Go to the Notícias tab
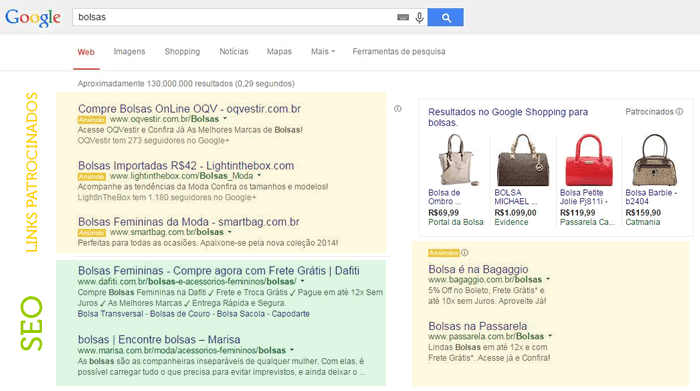The image size is (700, 391). 233,52
